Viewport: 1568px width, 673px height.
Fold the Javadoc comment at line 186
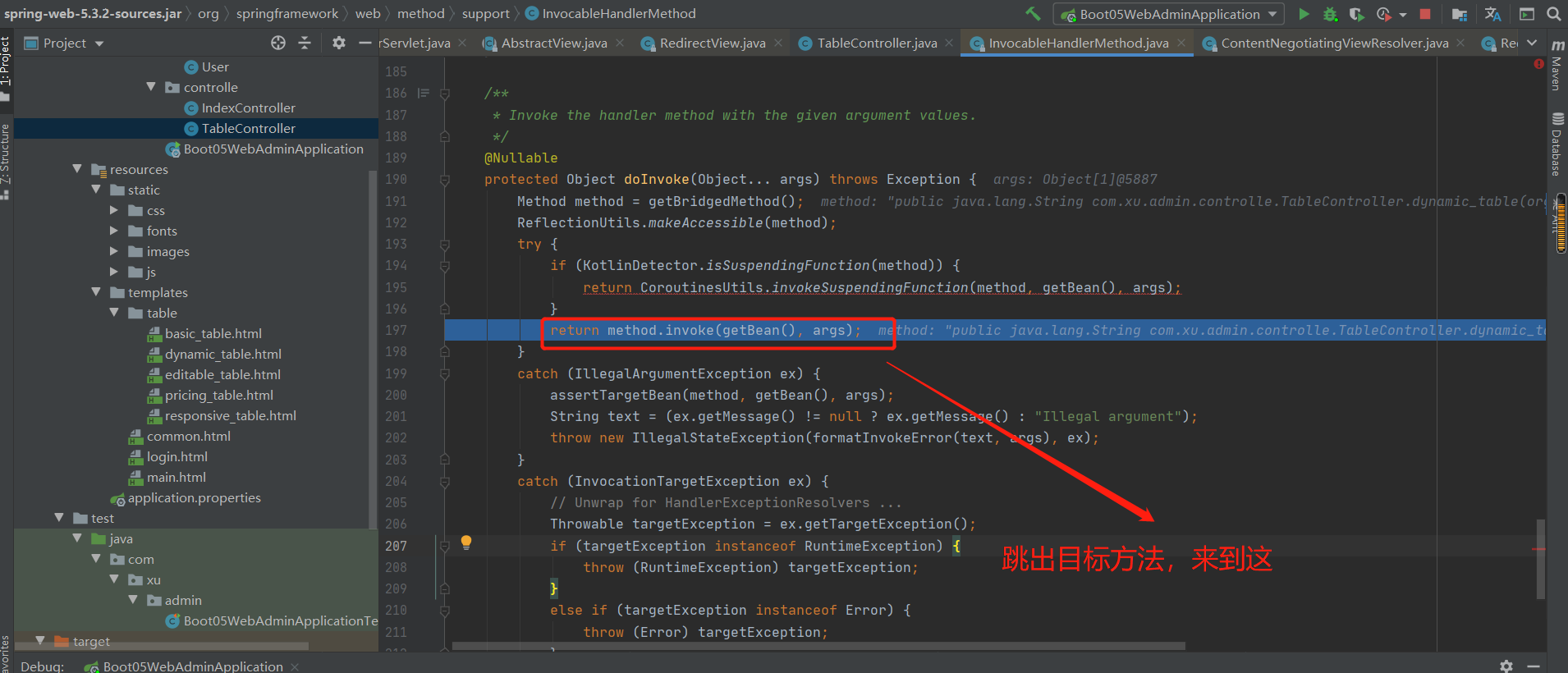[x=445, y=94]
